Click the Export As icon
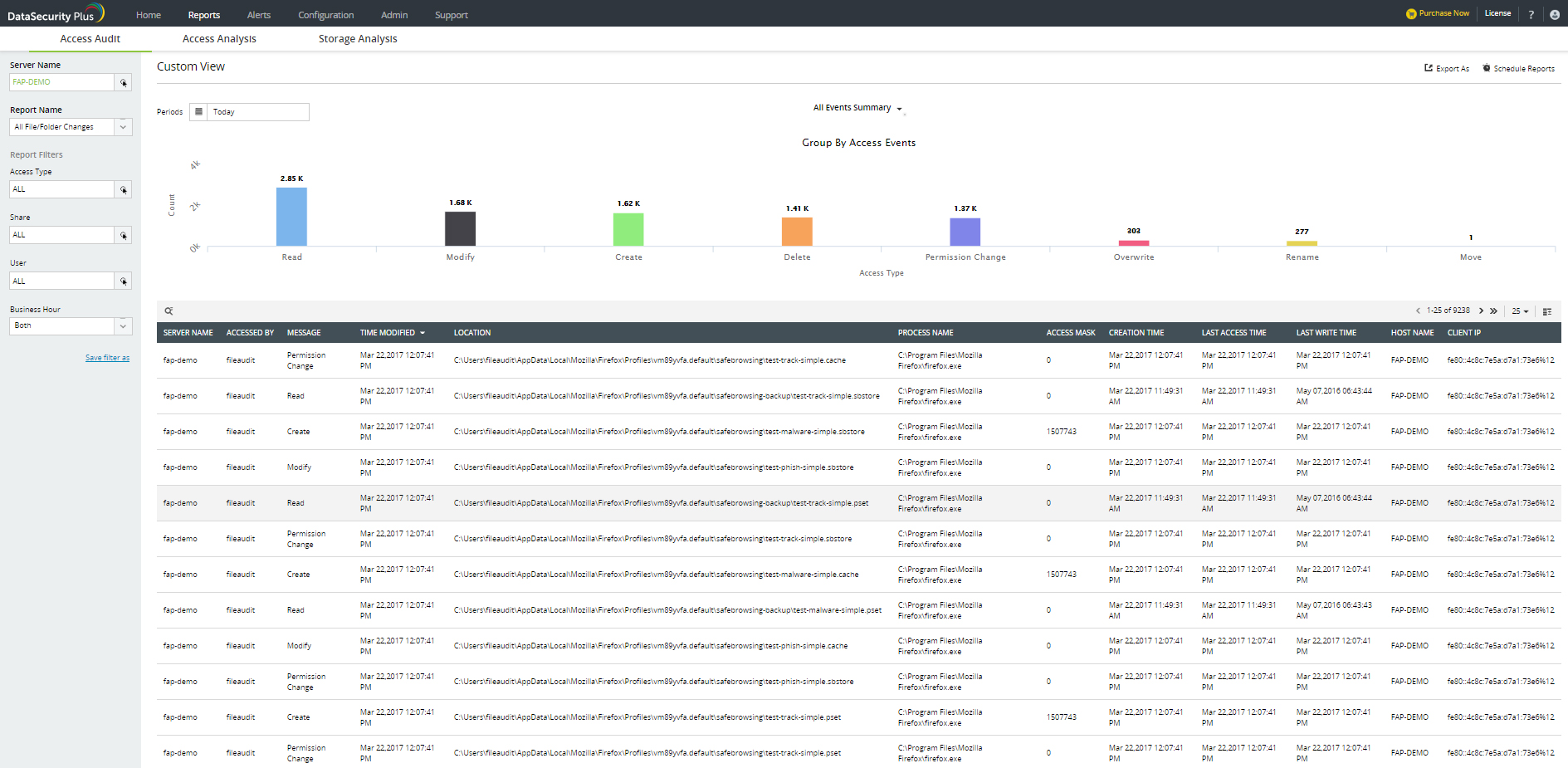The height and width of the screenshot is (768, 1568). pyautogui.click(x=1429, y=68)
